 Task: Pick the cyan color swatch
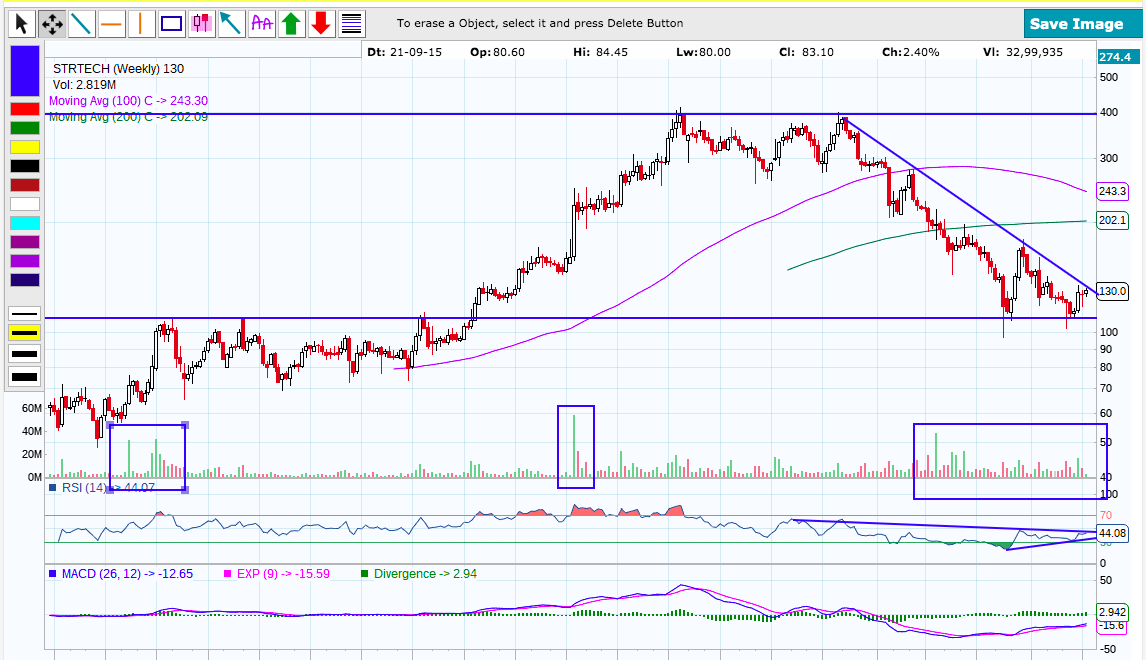pos(25,223)
